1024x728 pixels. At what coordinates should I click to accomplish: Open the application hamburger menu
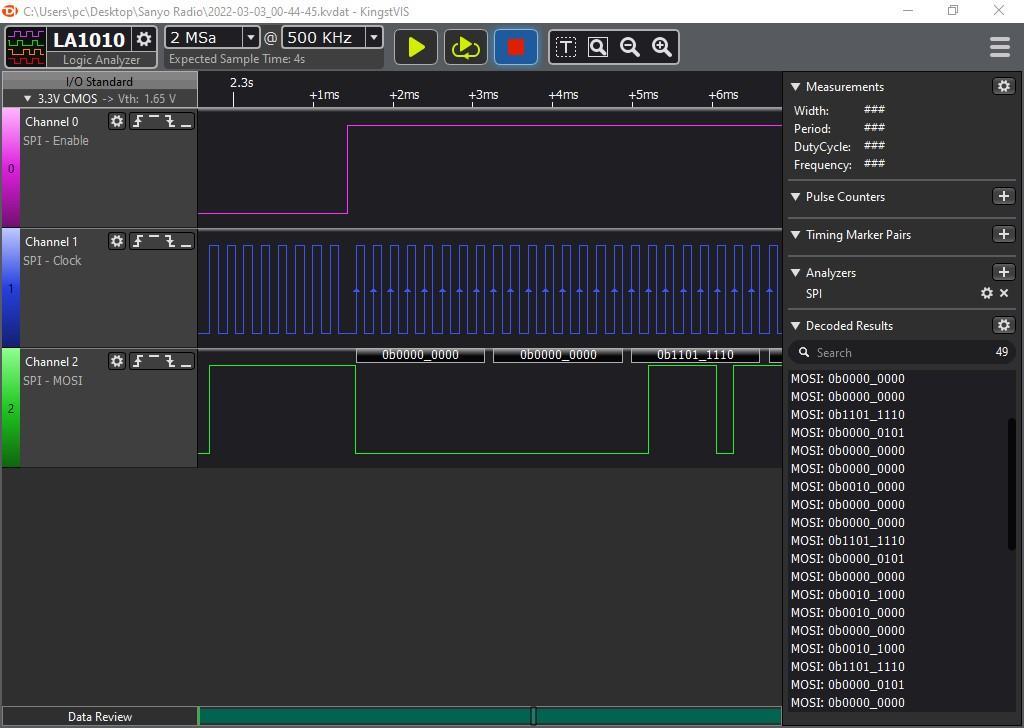tap(999, 47)
